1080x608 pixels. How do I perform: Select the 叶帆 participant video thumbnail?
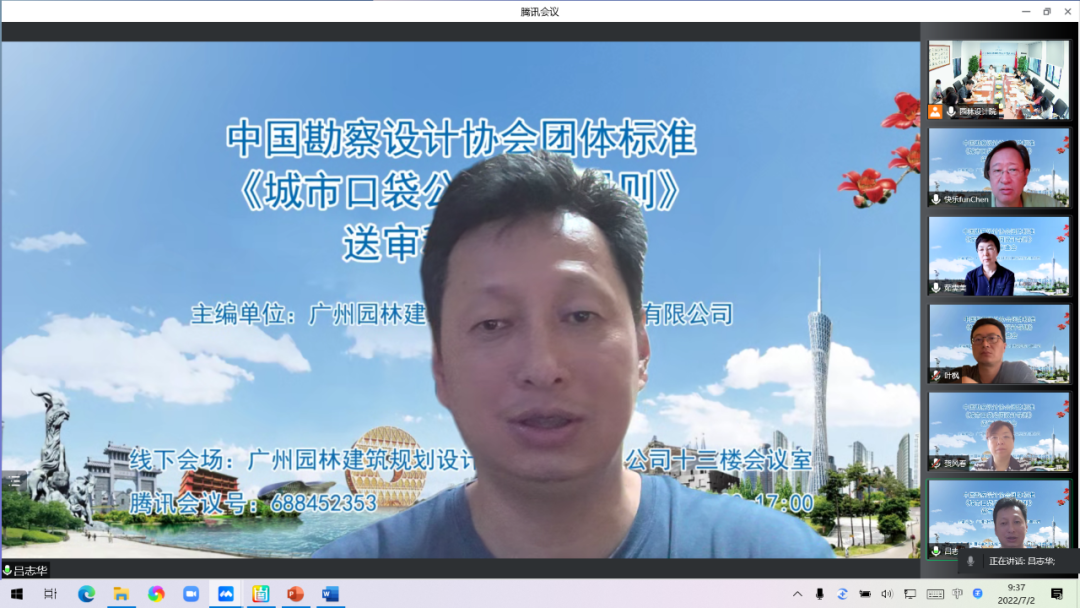coord(998,344)
